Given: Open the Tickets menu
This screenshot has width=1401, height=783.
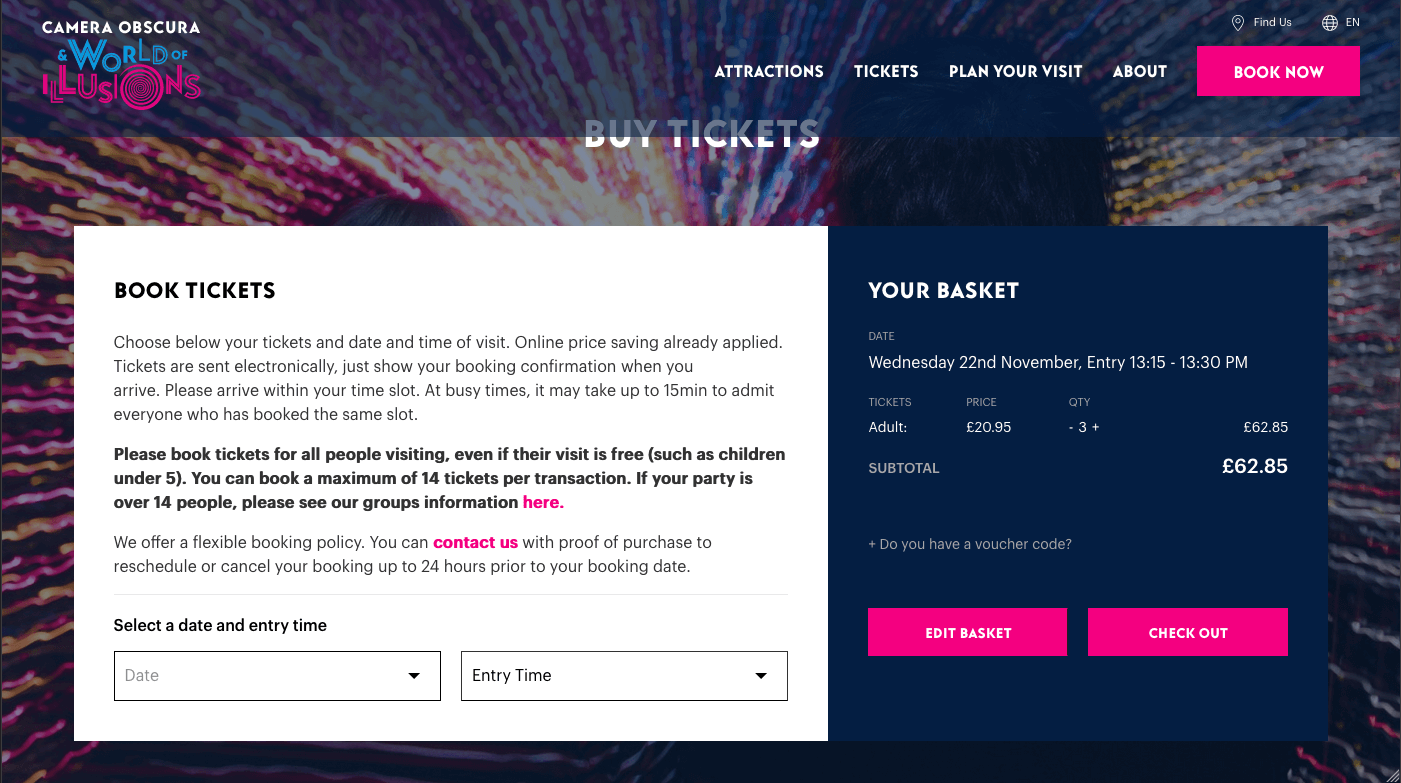Looking at the screenshot, I should tap(886, 72).
